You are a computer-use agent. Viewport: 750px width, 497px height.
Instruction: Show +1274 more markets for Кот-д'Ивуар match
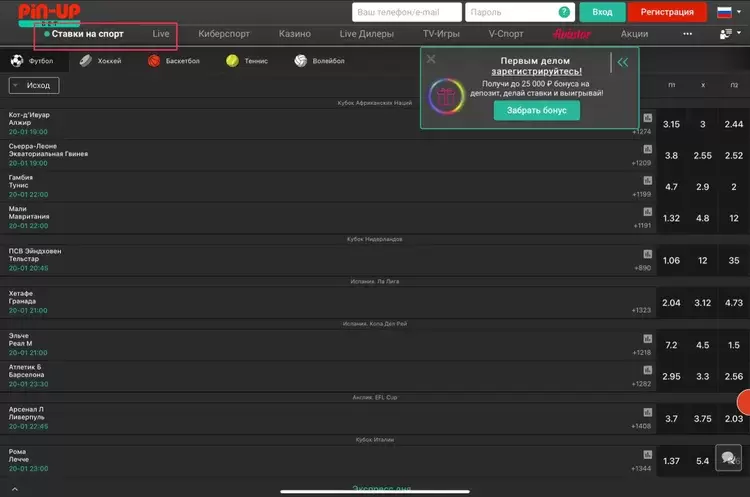click(x=641, y=132)
